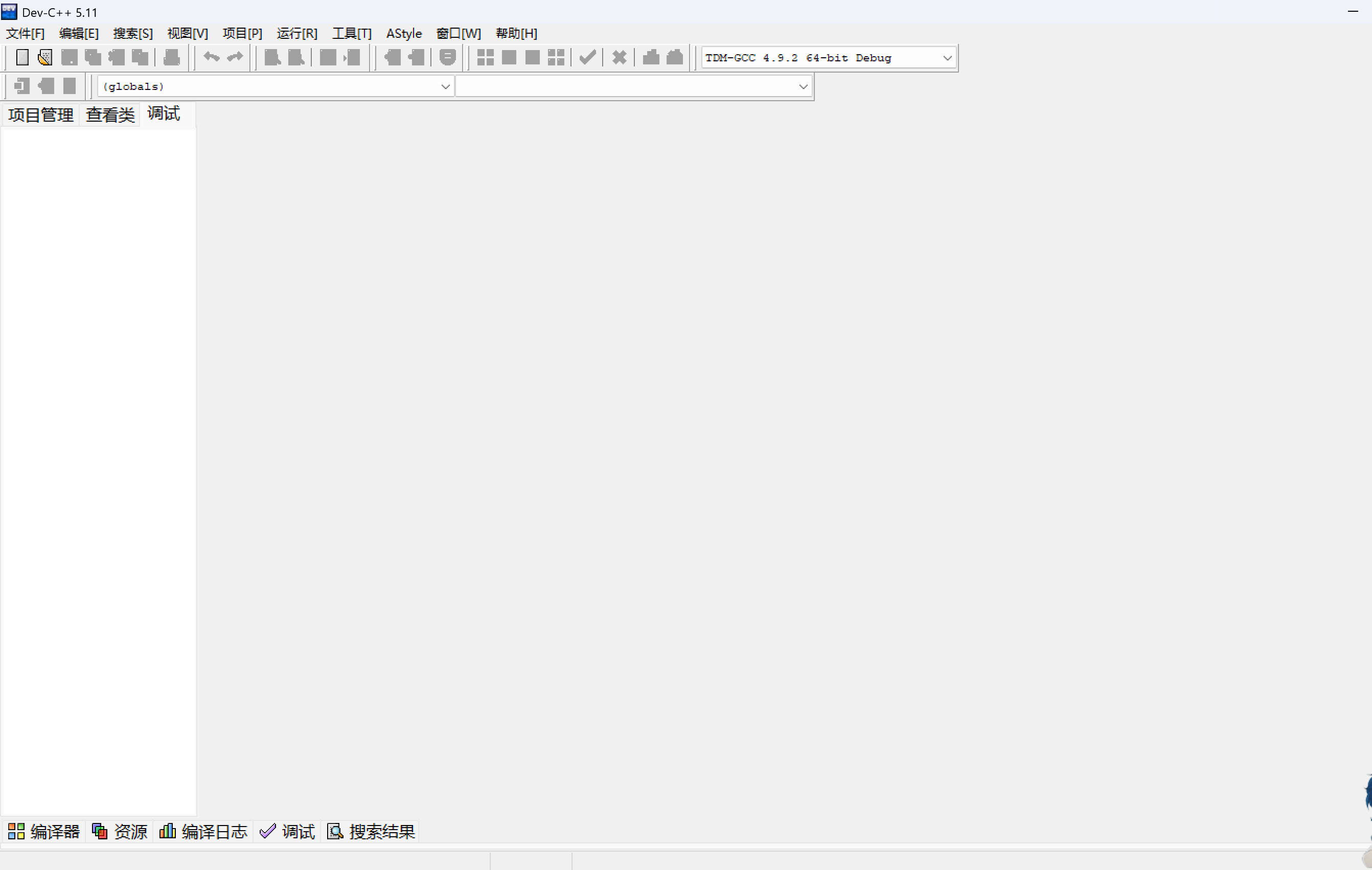Image resolution: width=1372 pixels, height=870 pixels.
Task: Click the Goto line toolbar icon
Action: tap(352, 58)
